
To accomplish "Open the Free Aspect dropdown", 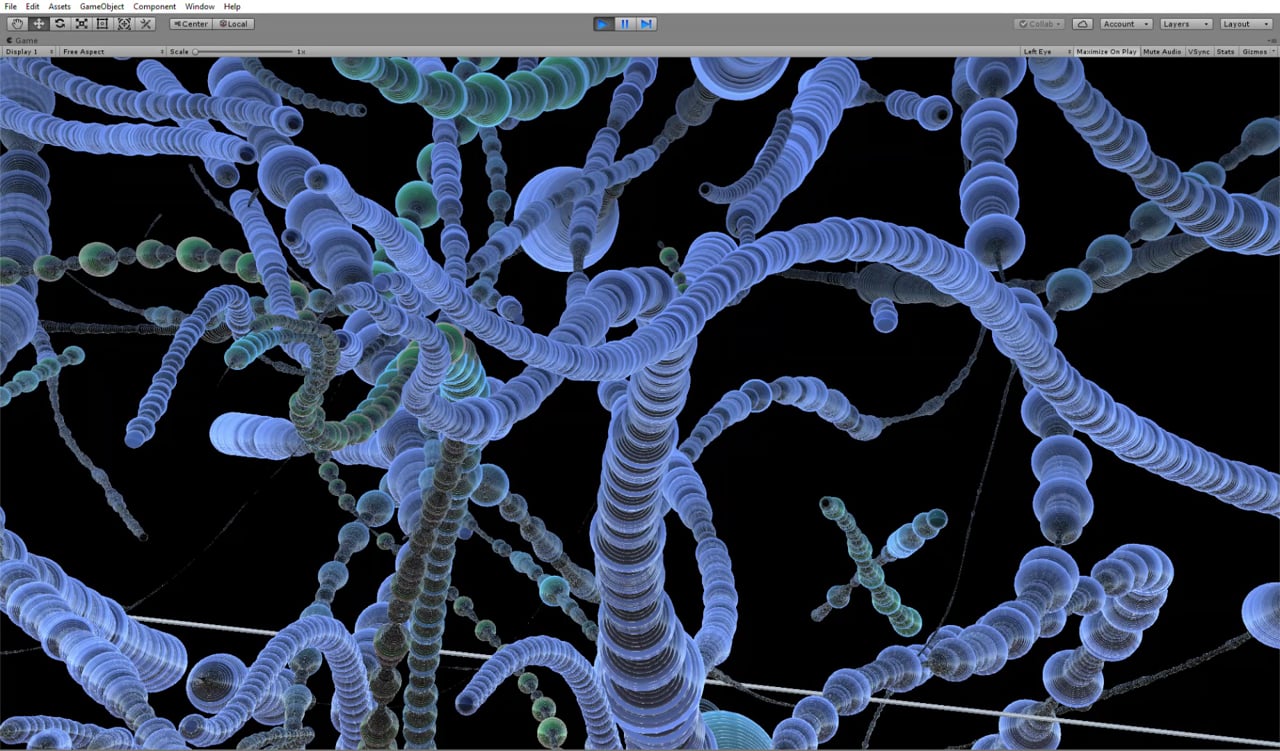I will pyautogui.click(x=112, y=51).
